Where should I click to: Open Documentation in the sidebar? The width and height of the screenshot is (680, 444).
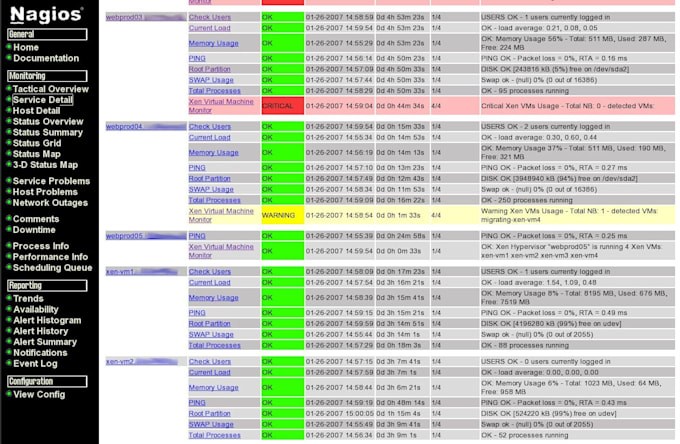tap(46, 58)
